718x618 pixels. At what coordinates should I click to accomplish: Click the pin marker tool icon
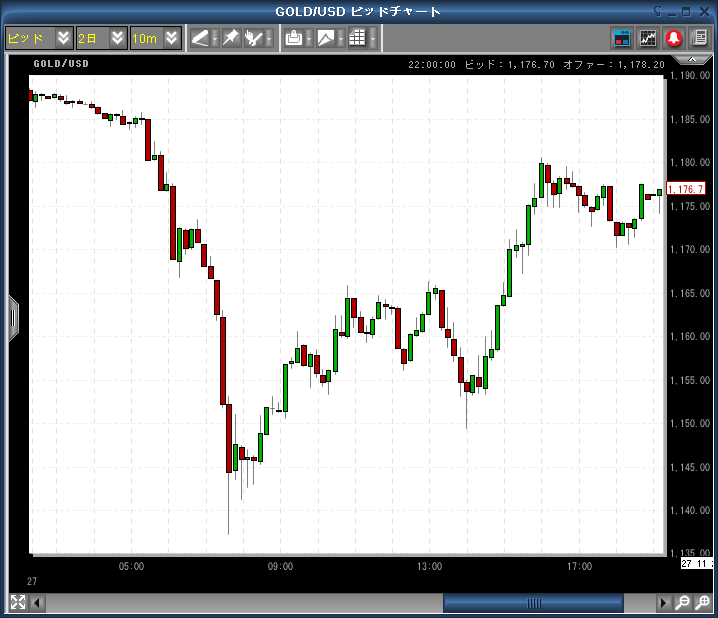(x=230, y=38)
